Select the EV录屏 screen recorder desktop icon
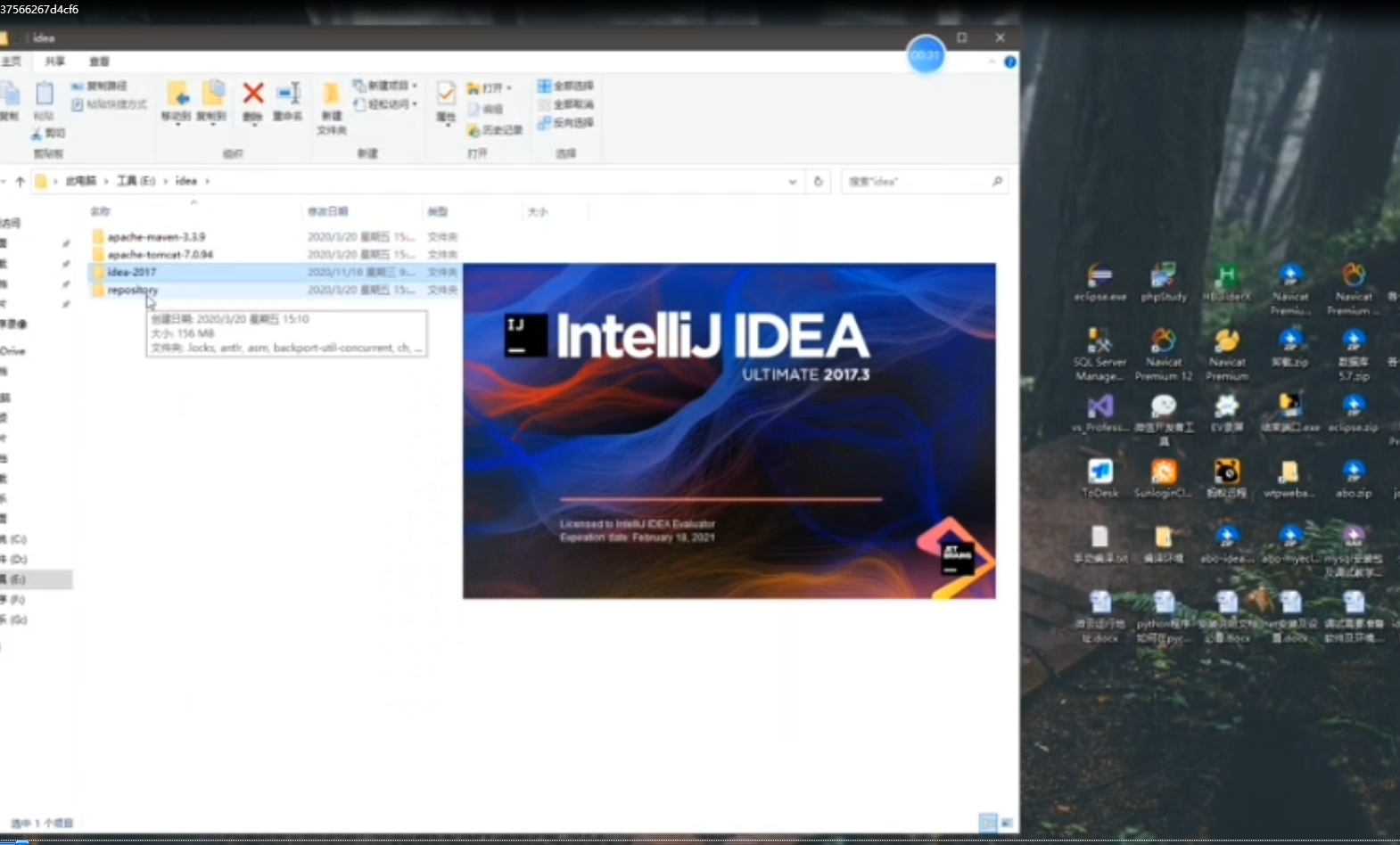The width and height of the screenshot is (1400, 845). click(1227, 414)
